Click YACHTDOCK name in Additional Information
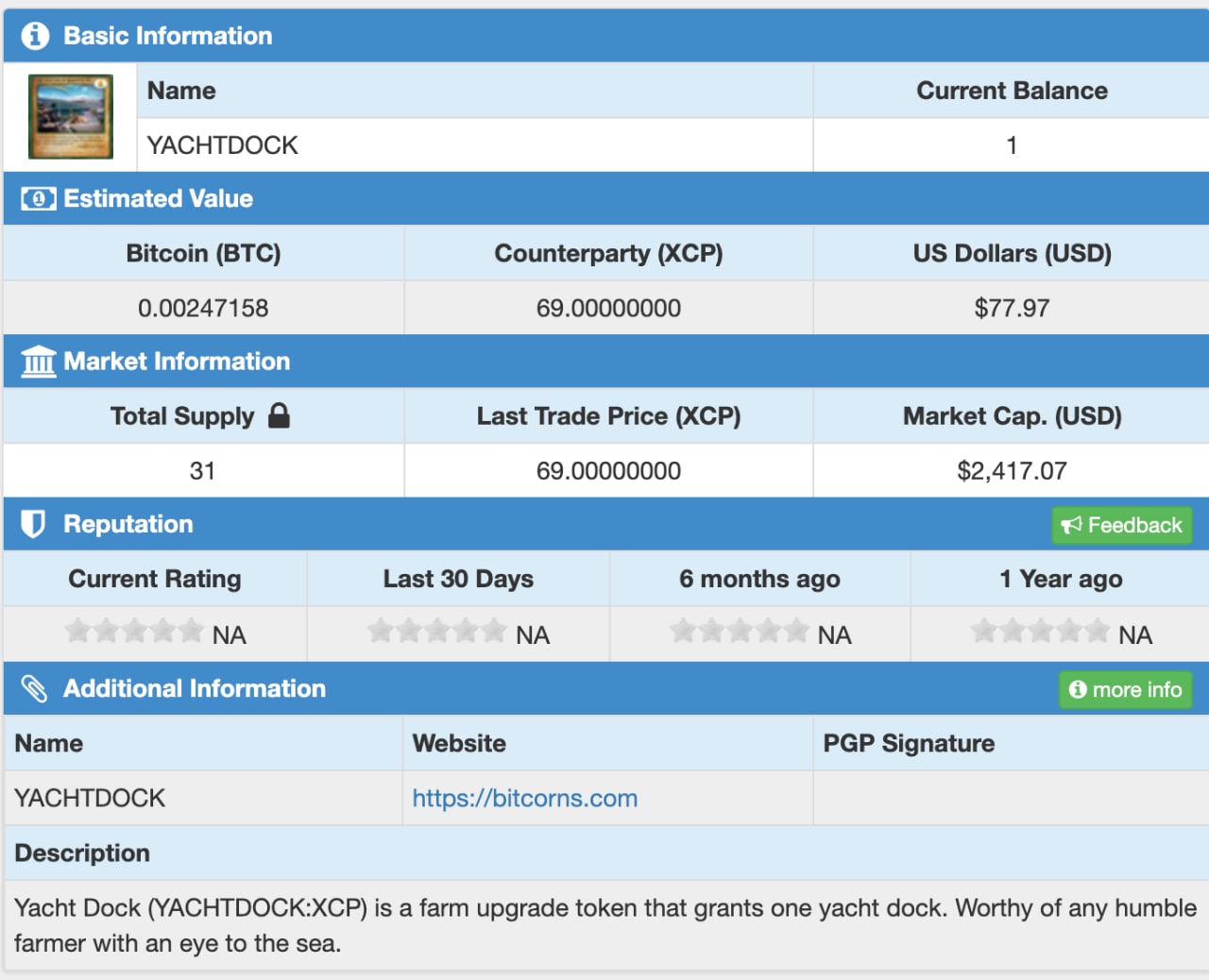The image size is (1209, 980). 90,798
